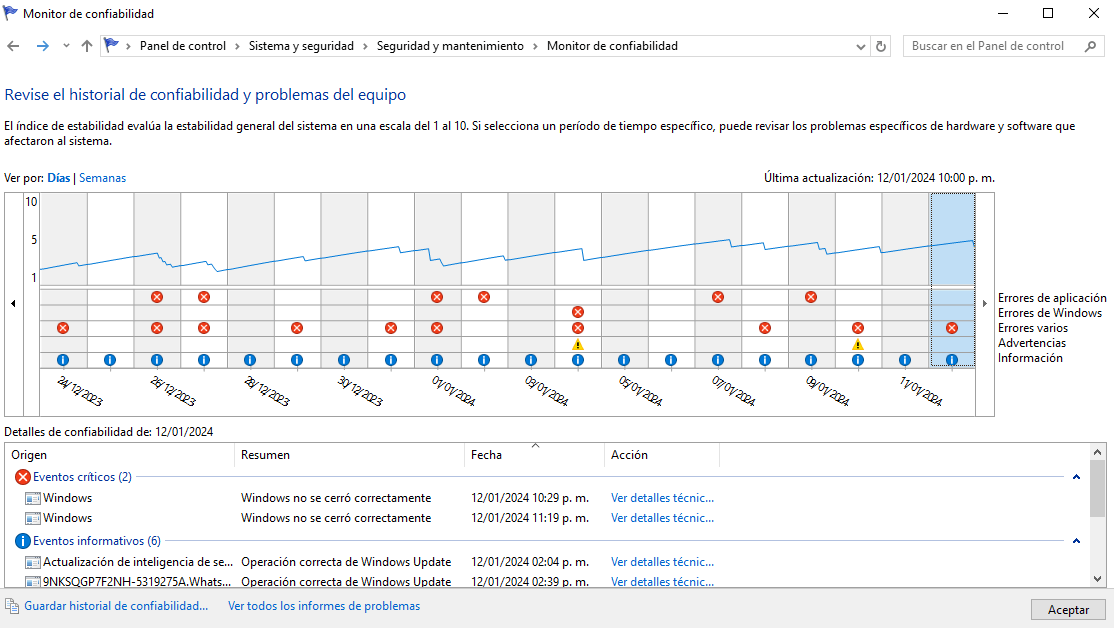Open Seguridad y mantenimiento breadcrumb
The width and height of the screenshot is (1114, 628).
[x=450, y=46]
